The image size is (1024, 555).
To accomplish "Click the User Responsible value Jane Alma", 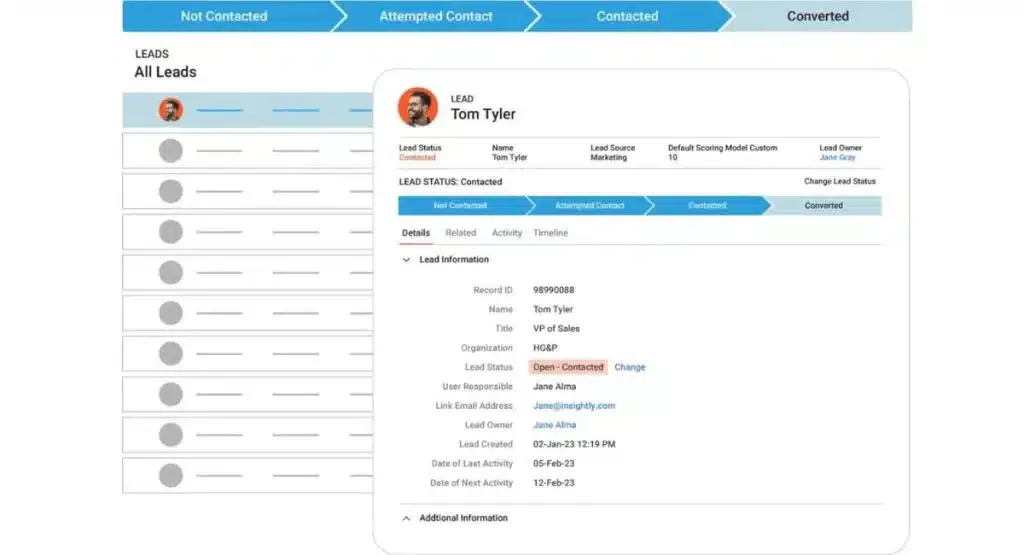I will pyautogui.click(x=554, y=387).
